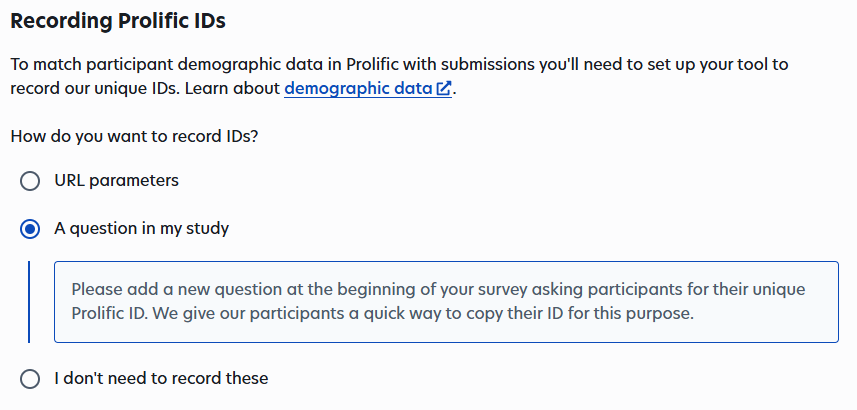This screenshot has height=410, width=857.
Task: Choose the "I don't need to record these" radio button
Action: (30, 379)
